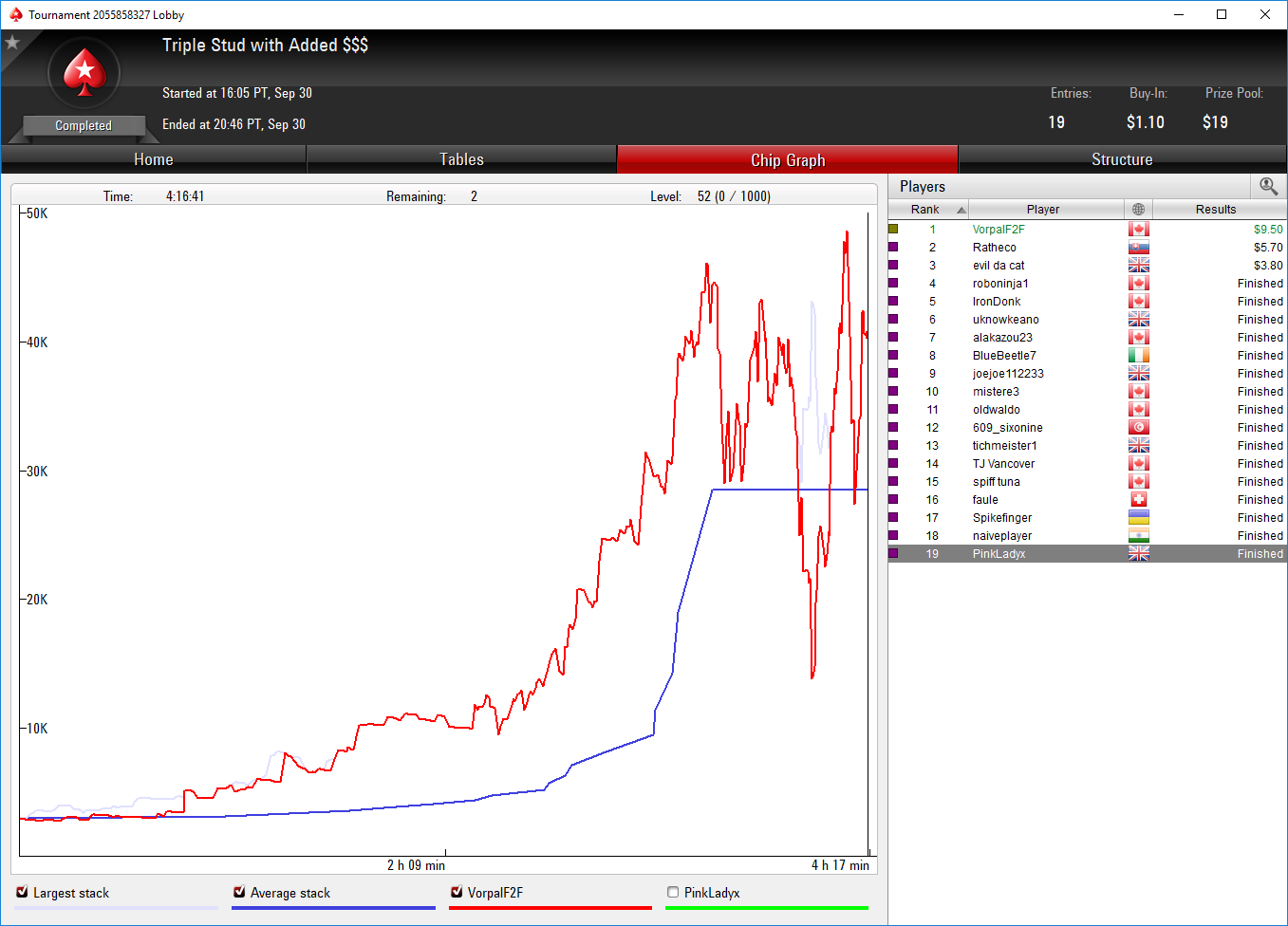The height and width of the screenshot is (926, 1288).
Task: Click the UK flag beside tichmeister1
Action: coord(1139,445)
